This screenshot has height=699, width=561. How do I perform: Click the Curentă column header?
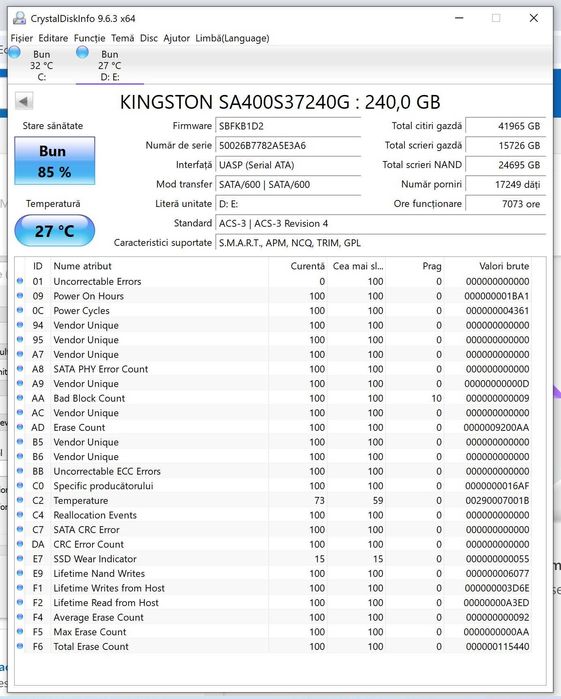[x=298, y=266]
